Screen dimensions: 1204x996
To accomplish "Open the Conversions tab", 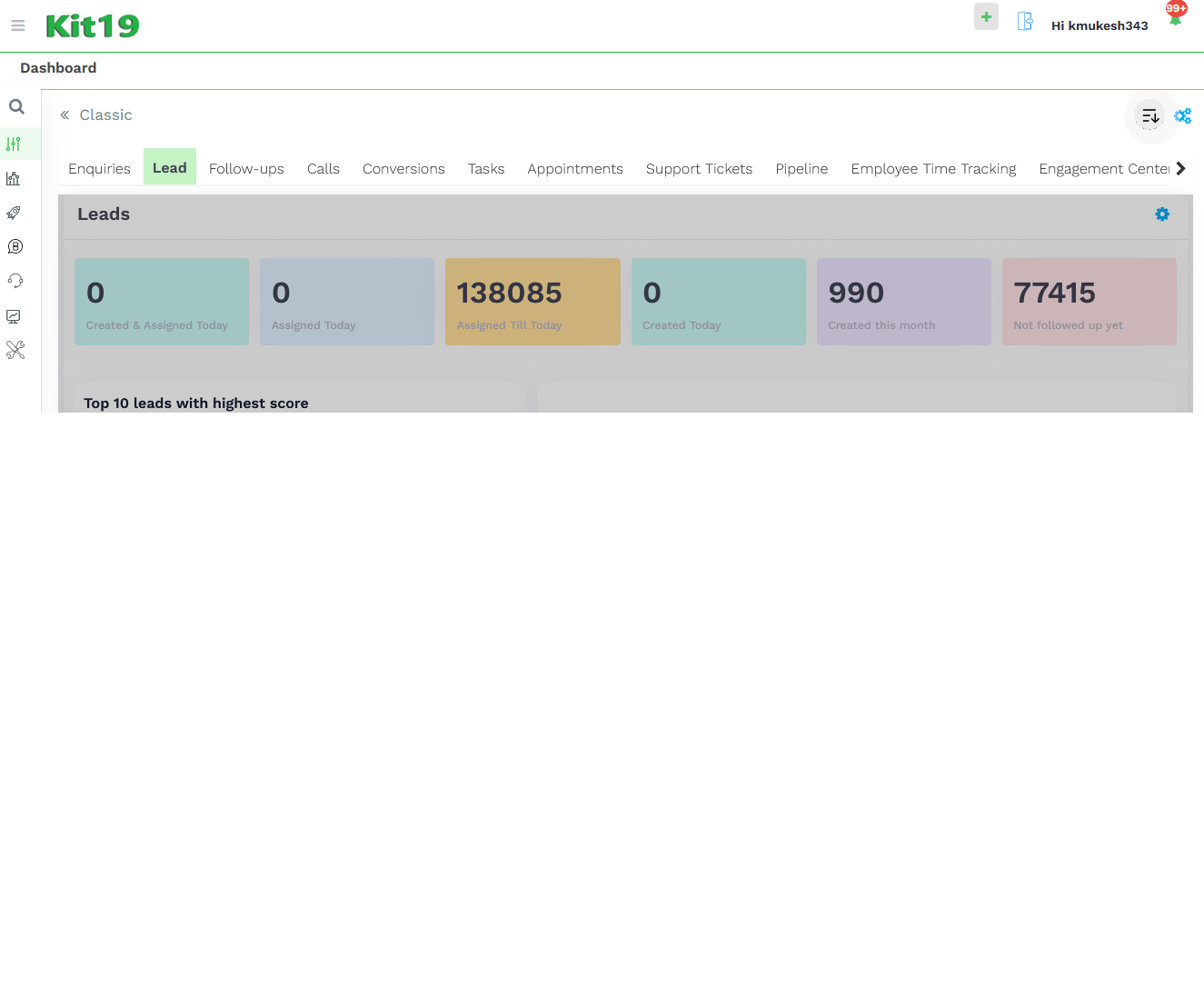I will [x=403, y=168].
